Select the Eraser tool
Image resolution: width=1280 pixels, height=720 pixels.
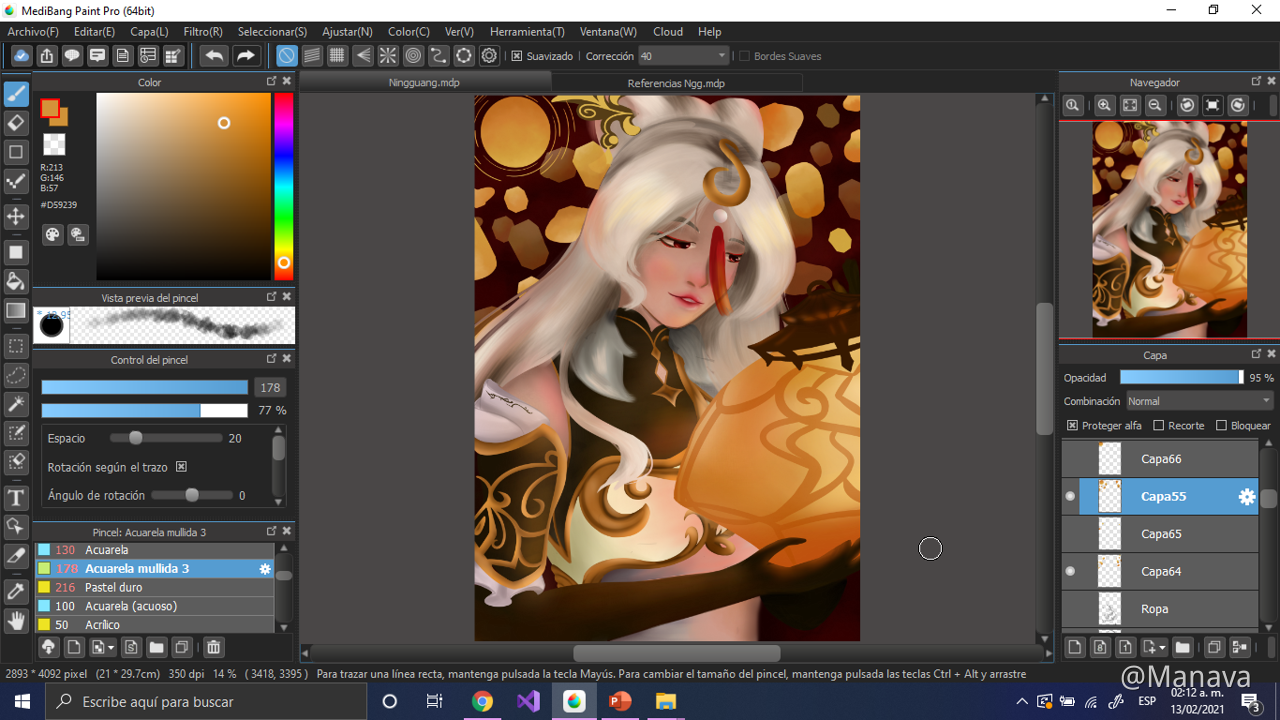[16, 123]
